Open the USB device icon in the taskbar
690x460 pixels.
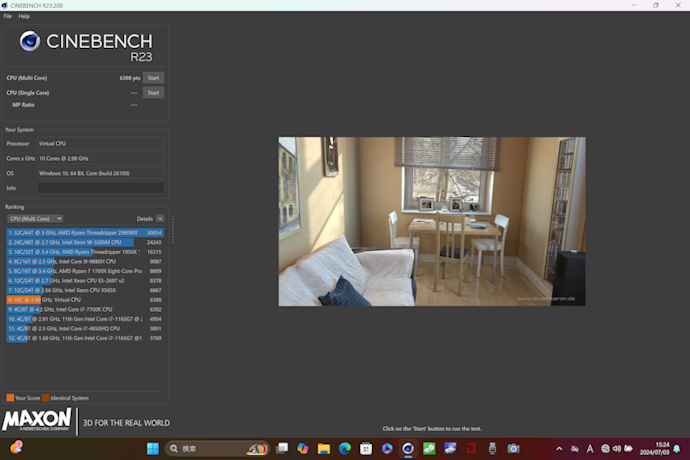pos(492,449)
